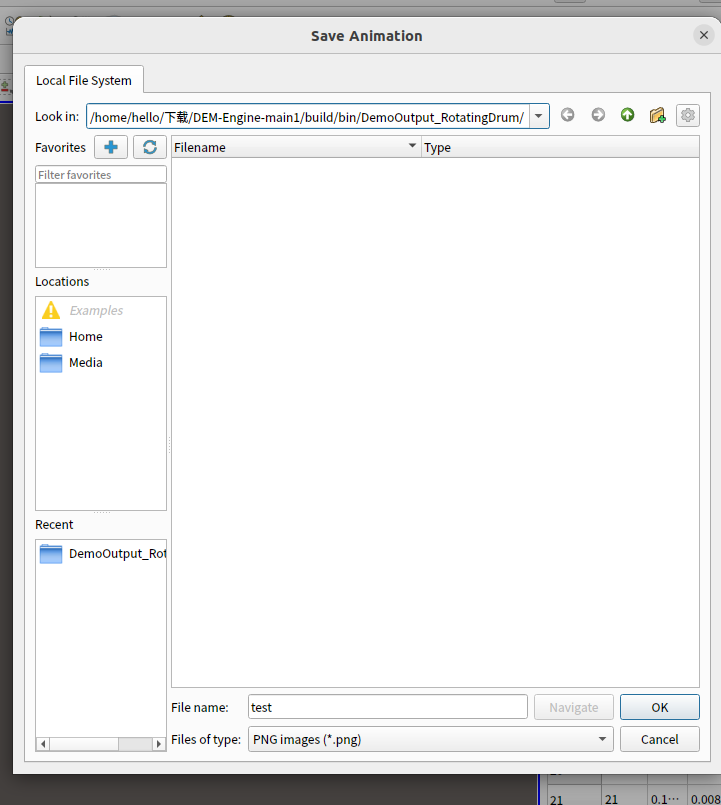The width and height of the screenshot is (721, 805).
Task: Confirm with the OK button
Action: 659,707
